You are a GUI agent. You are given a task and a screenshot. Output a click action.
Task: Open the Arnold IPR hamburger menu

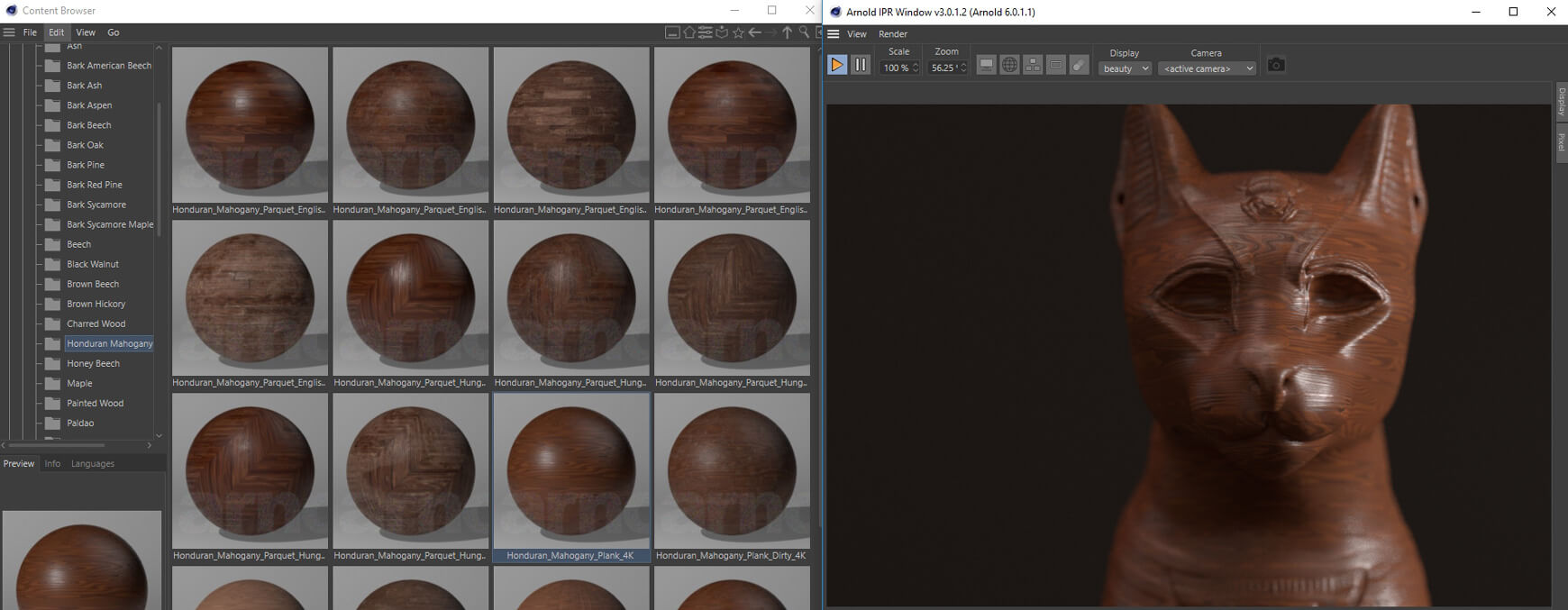point(834,34)
